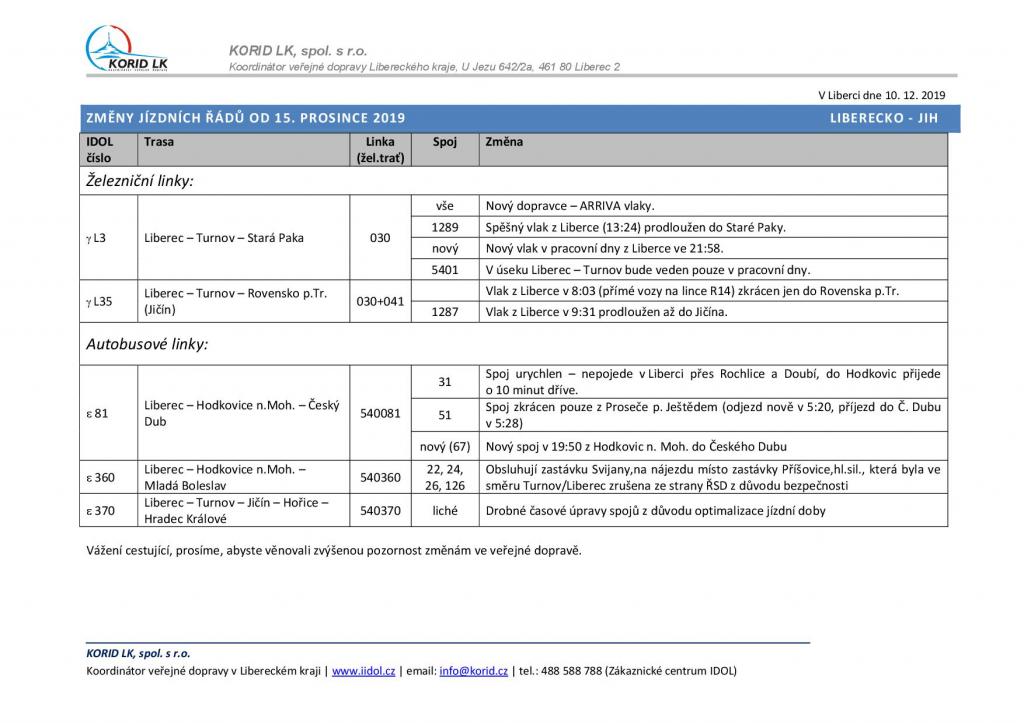Click the Změna column header
This screenshot has width=1024, height=723.
504,142
